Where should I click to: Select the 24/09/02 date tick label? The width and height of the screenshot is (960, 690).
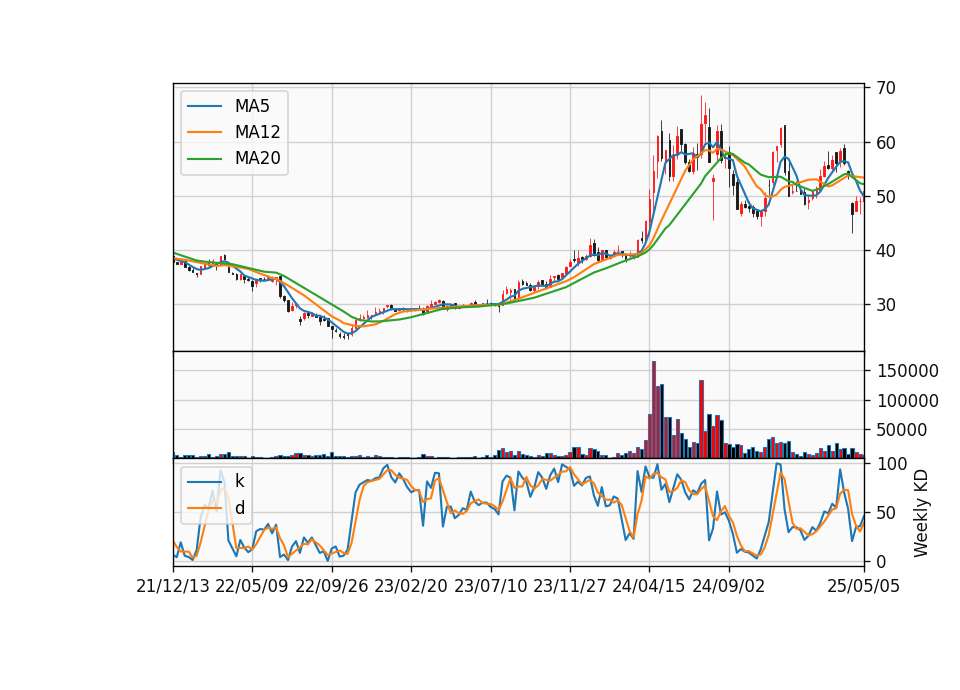[x=729, y=586]
